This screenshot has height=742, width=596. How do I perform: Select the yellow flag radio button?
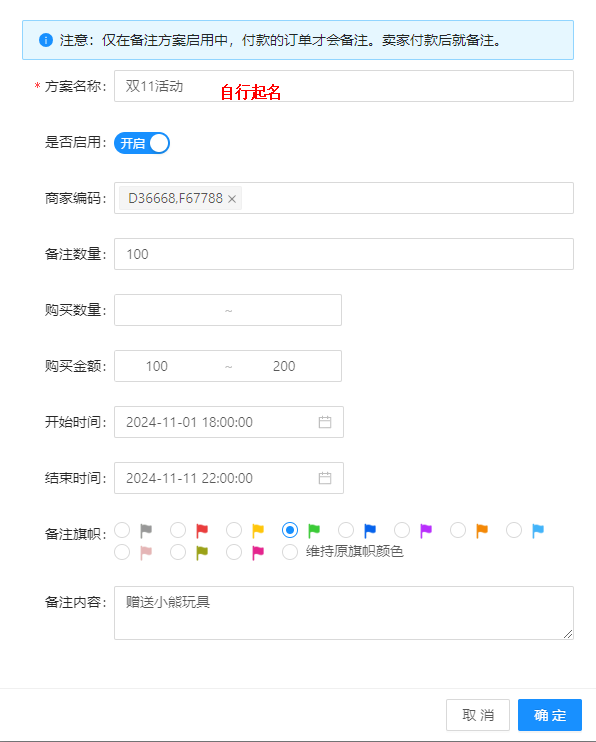click(x=234, y=530)
